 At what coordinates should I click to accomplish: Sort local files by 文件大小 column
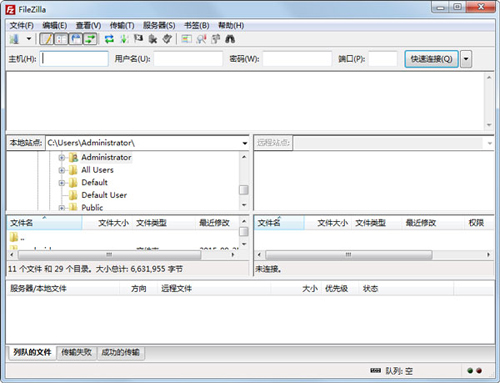pos(108,223)
